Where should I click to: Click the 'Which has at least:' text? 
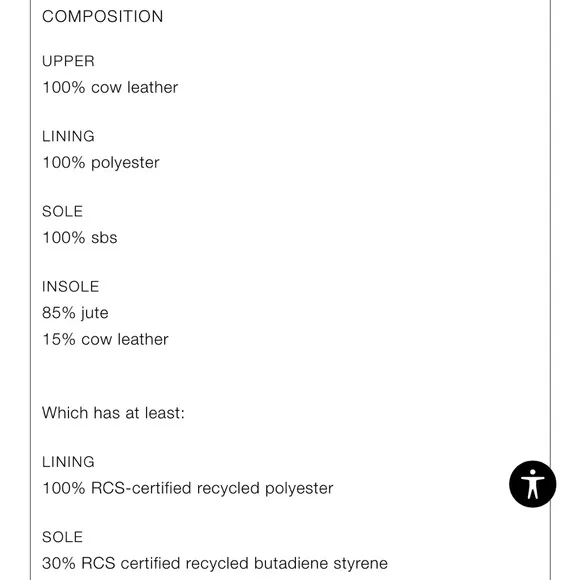(113, 413)
